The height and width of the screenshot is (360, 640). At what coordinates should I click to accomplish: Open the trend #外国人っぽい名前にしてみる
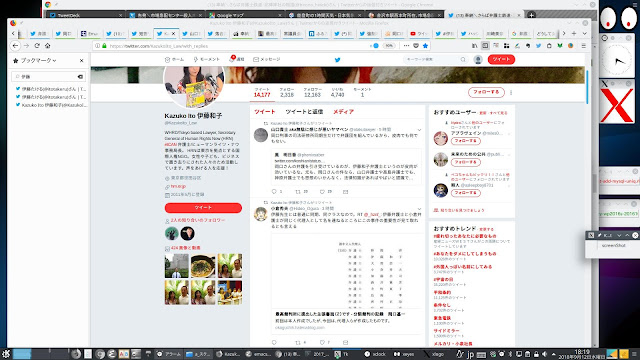pyautogui.click(x=463, y=267)
